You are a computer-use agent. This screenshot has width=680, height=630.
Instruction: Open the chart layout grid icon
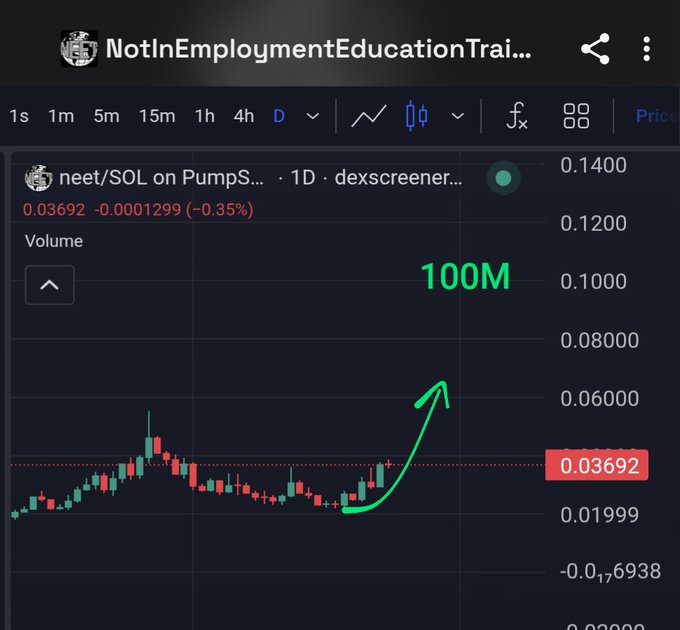(x=576, y=116)
